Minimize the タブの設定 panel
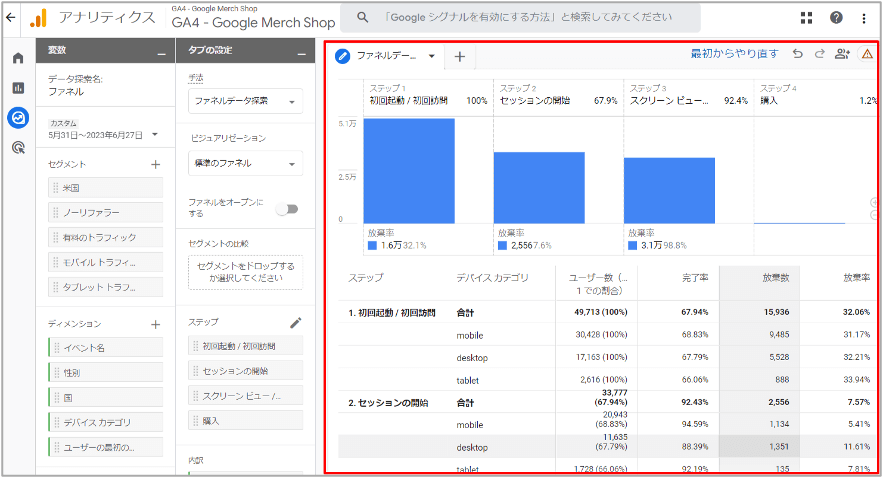The height and width of the screenshot is (478, 882). (x=302, y=53)
